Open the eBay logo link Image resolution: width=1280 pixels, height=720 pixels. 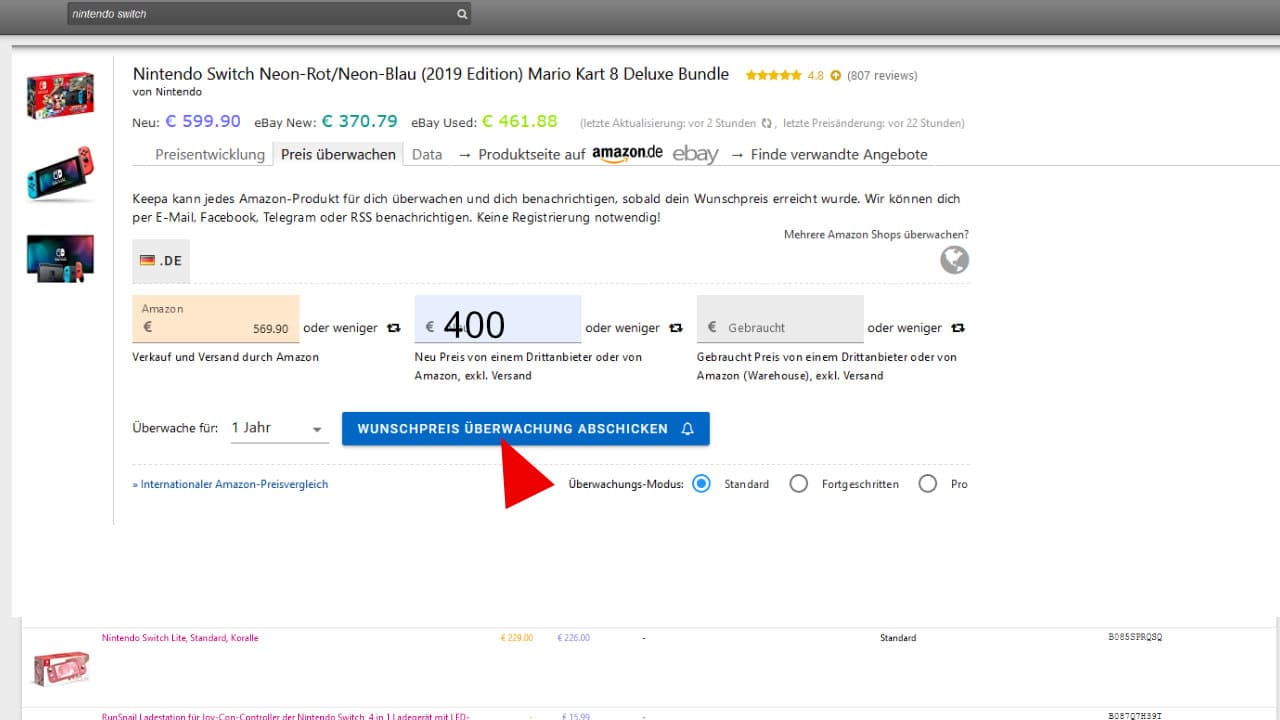695,155
